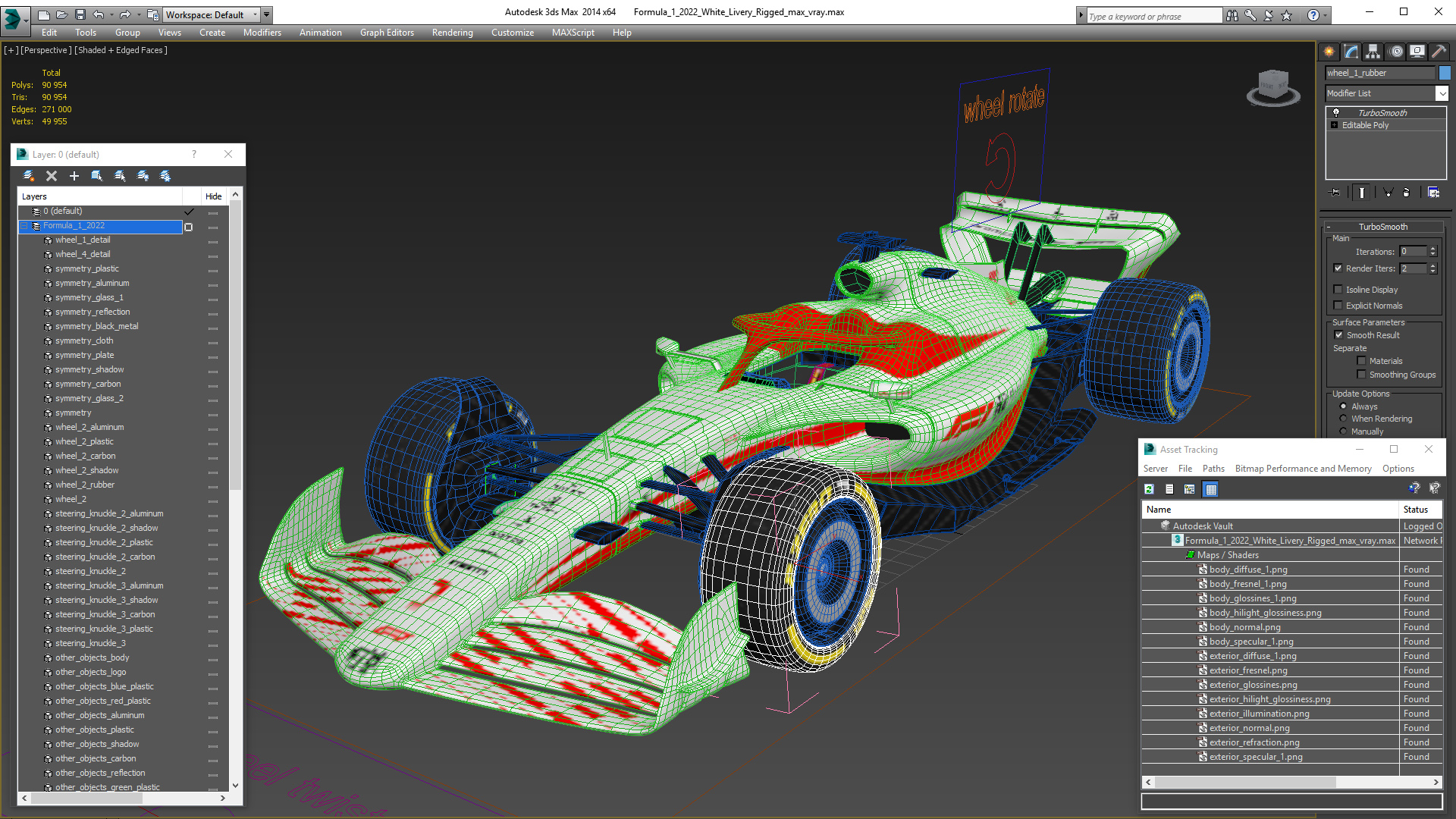Click the Redo arrow icon
This screenshot has height=819, width=1456.
coord(125,14)
